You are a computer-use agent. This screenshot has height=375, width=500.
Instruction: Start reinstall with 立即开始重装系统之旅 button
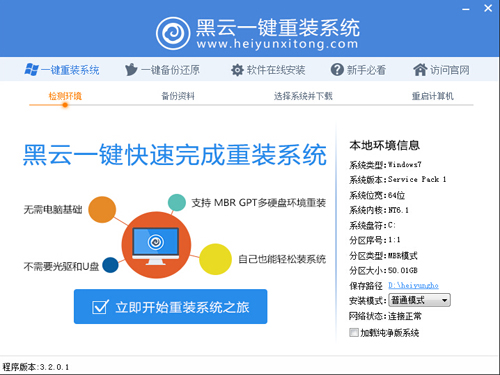[x=171, y=307]
